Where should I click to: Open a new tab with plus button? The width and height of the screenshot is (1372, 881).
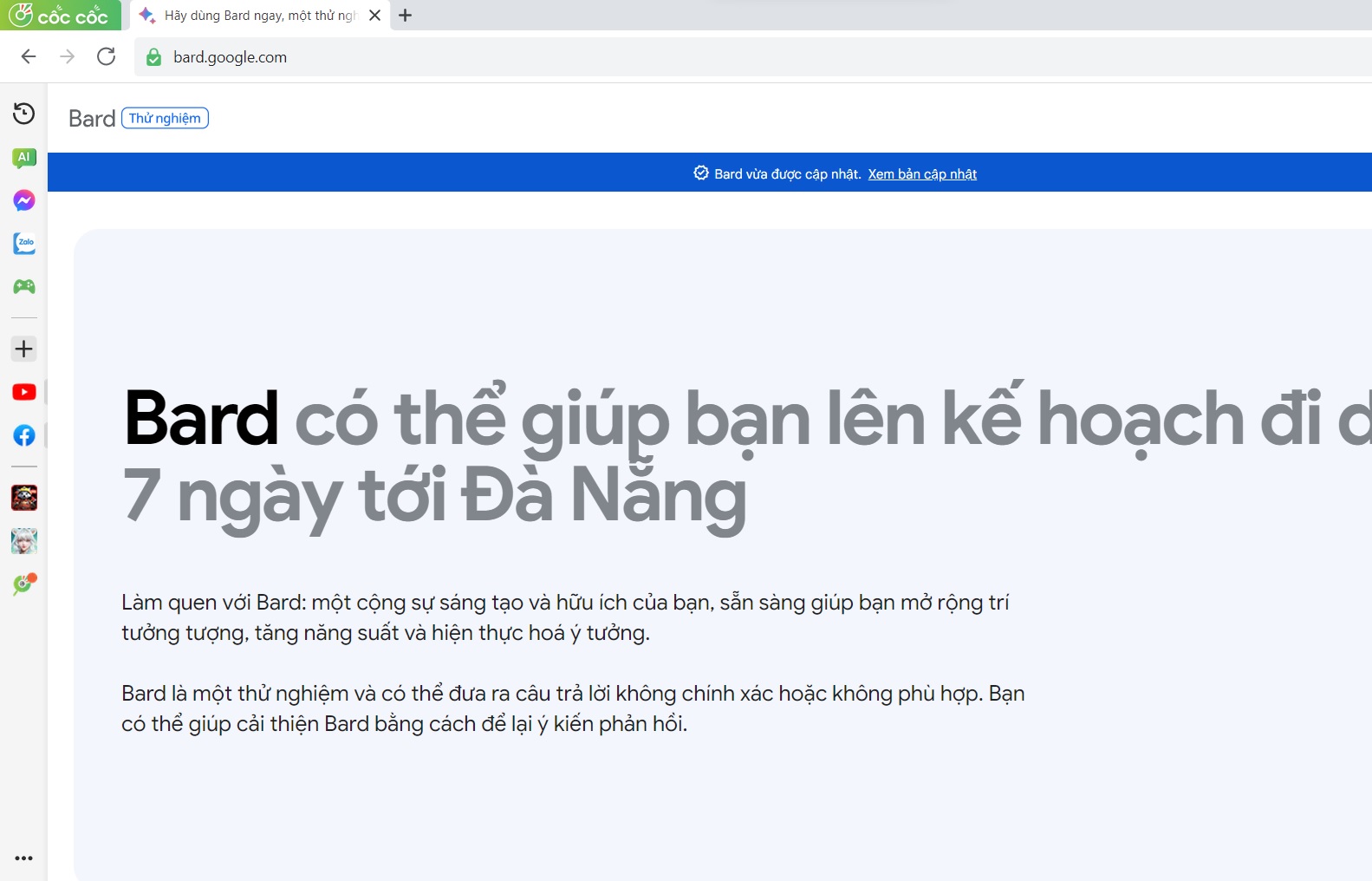point(405,16)
